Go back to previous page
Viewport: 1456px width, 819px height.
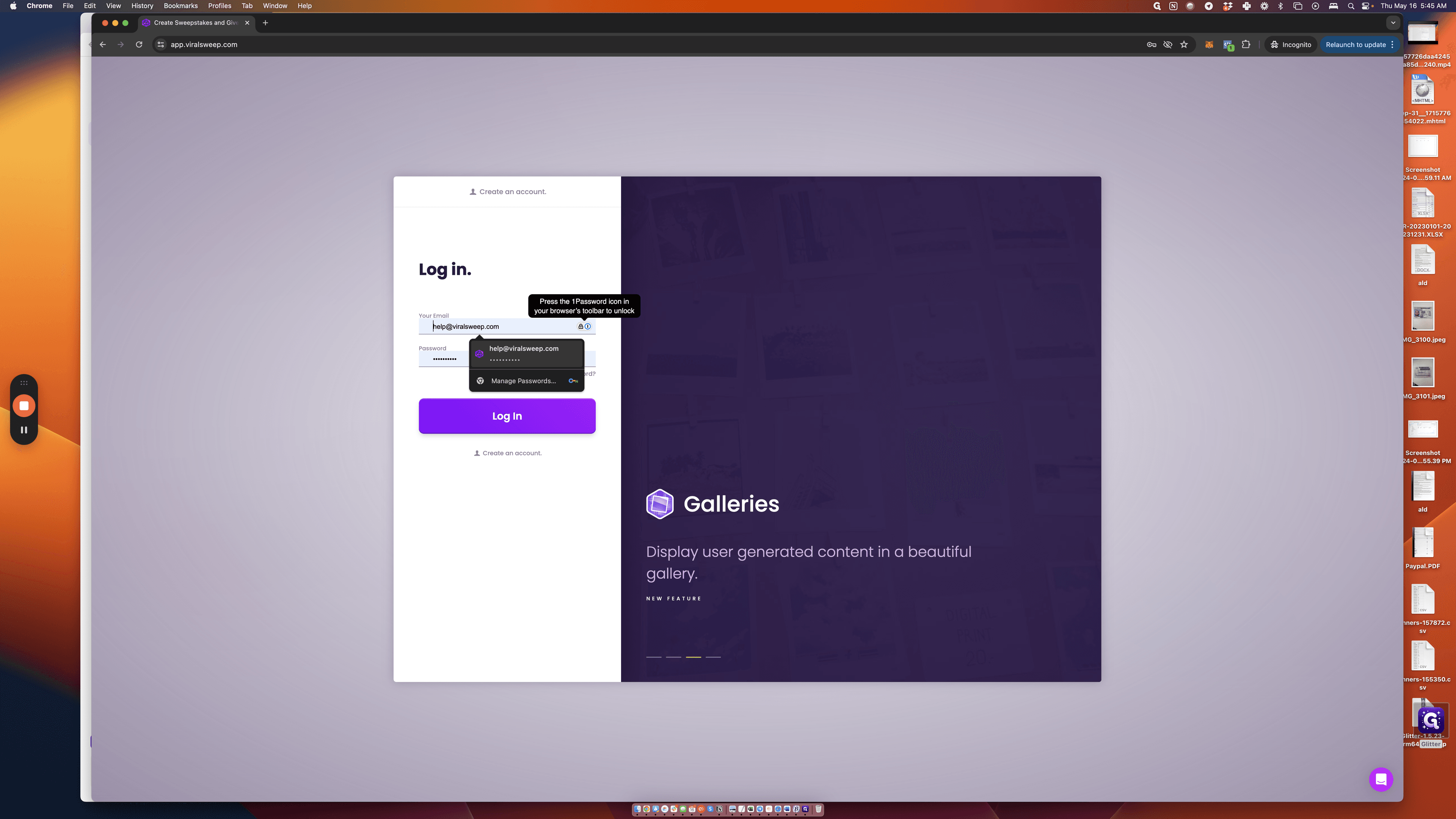coord(103,45)
